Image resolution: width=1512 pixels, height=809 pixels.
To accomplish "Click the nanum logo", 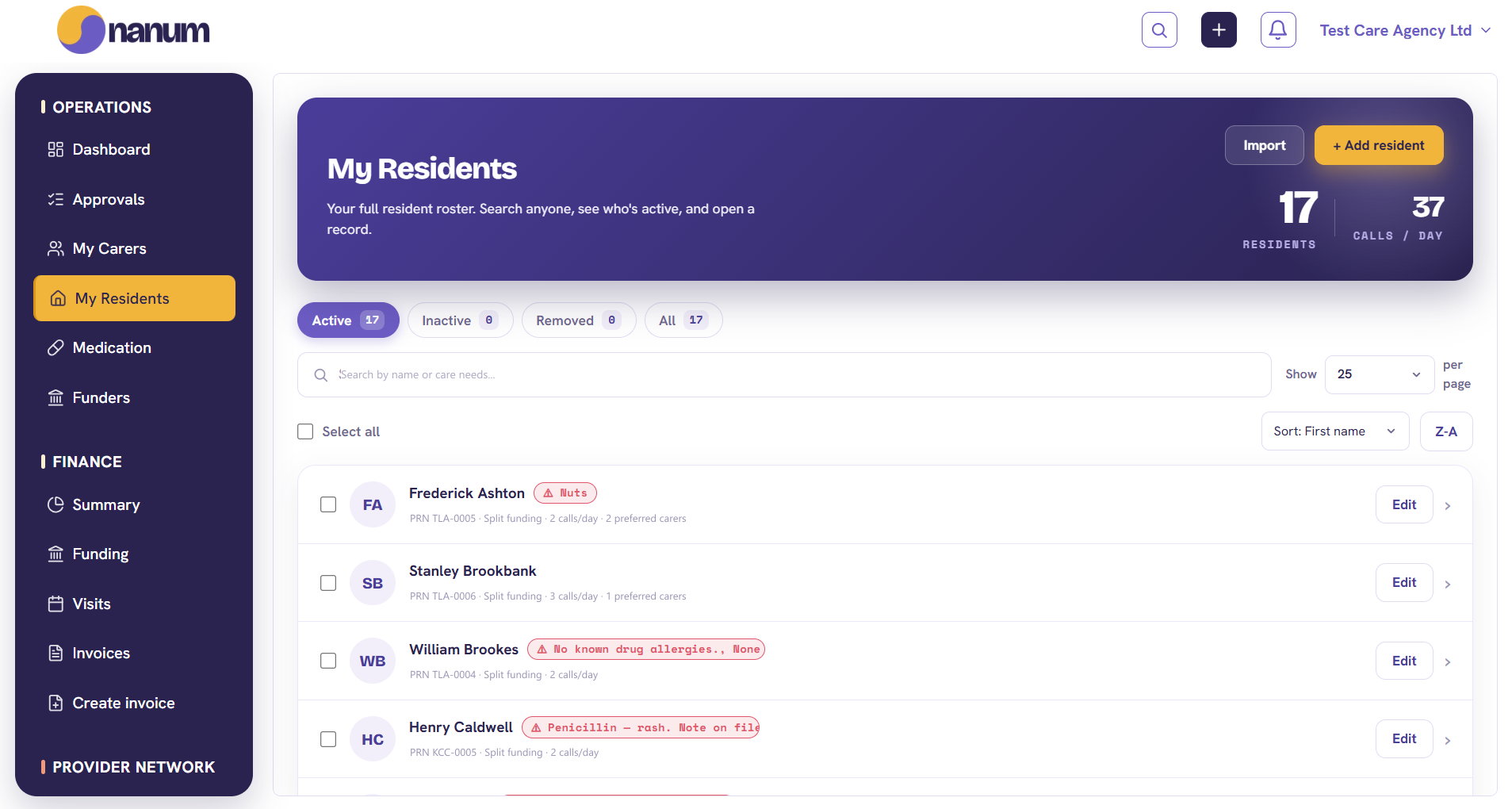I will click(x=133, y=30).
